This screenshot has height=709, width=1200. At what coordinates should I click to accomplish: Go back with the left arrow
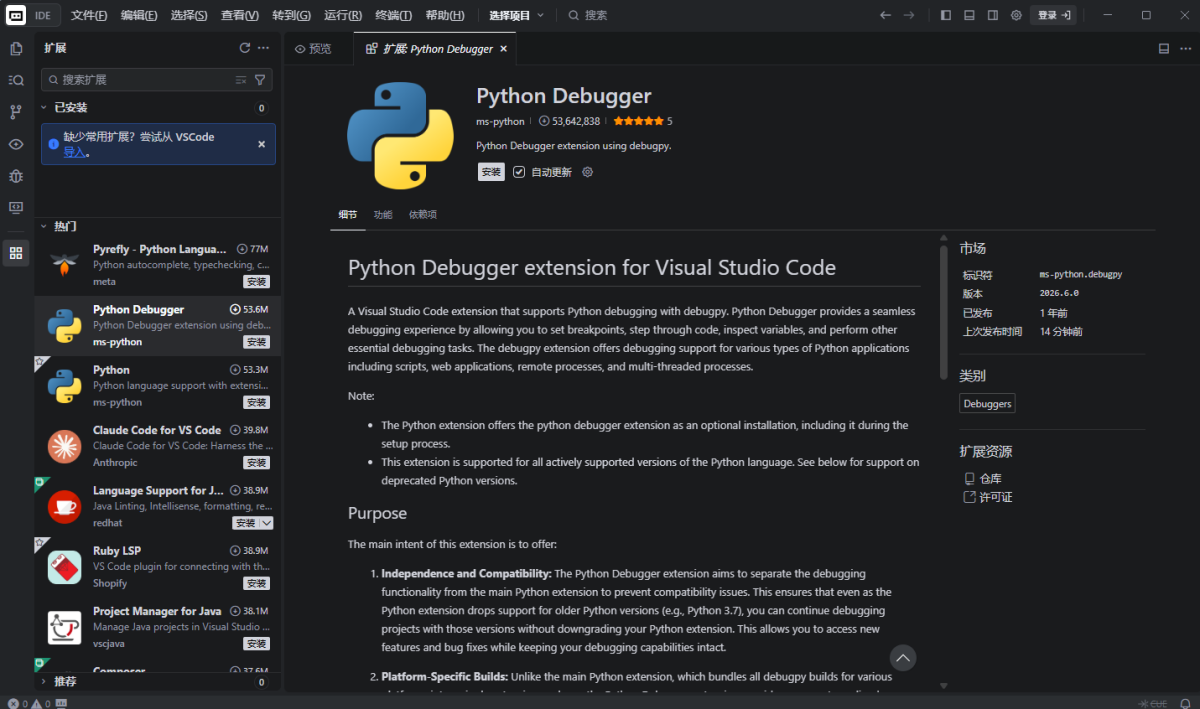tap(885, 15)
